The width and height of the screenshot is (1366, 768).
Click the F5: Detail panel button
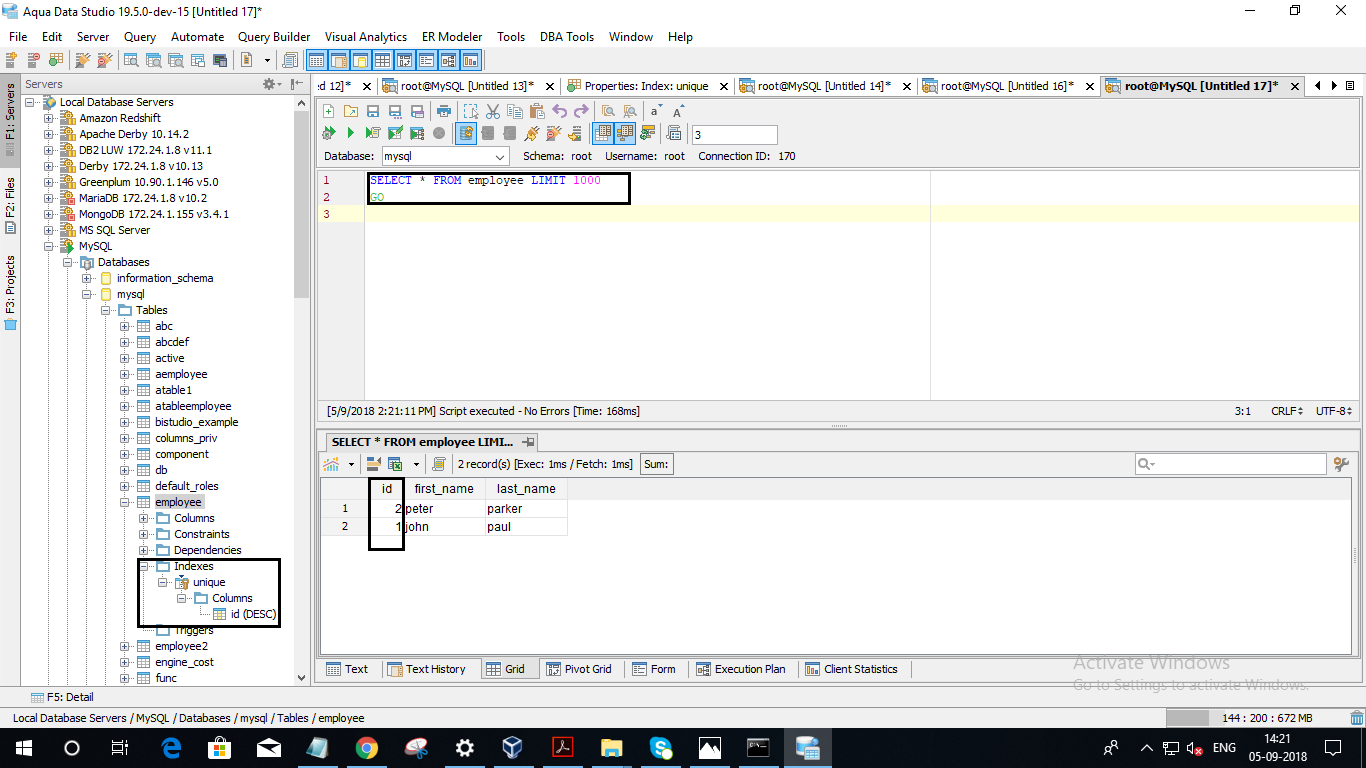[62, 697]
